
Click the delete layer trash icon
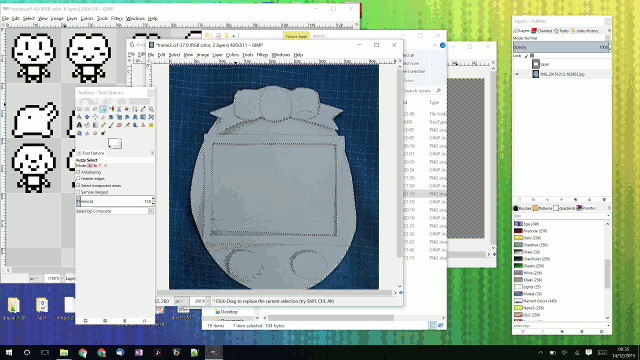[604, 200]
